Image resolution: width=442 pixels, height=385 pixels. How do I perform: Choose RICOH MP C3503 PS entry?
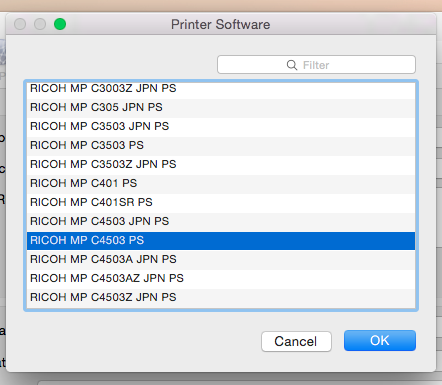(x=221, y=146)
